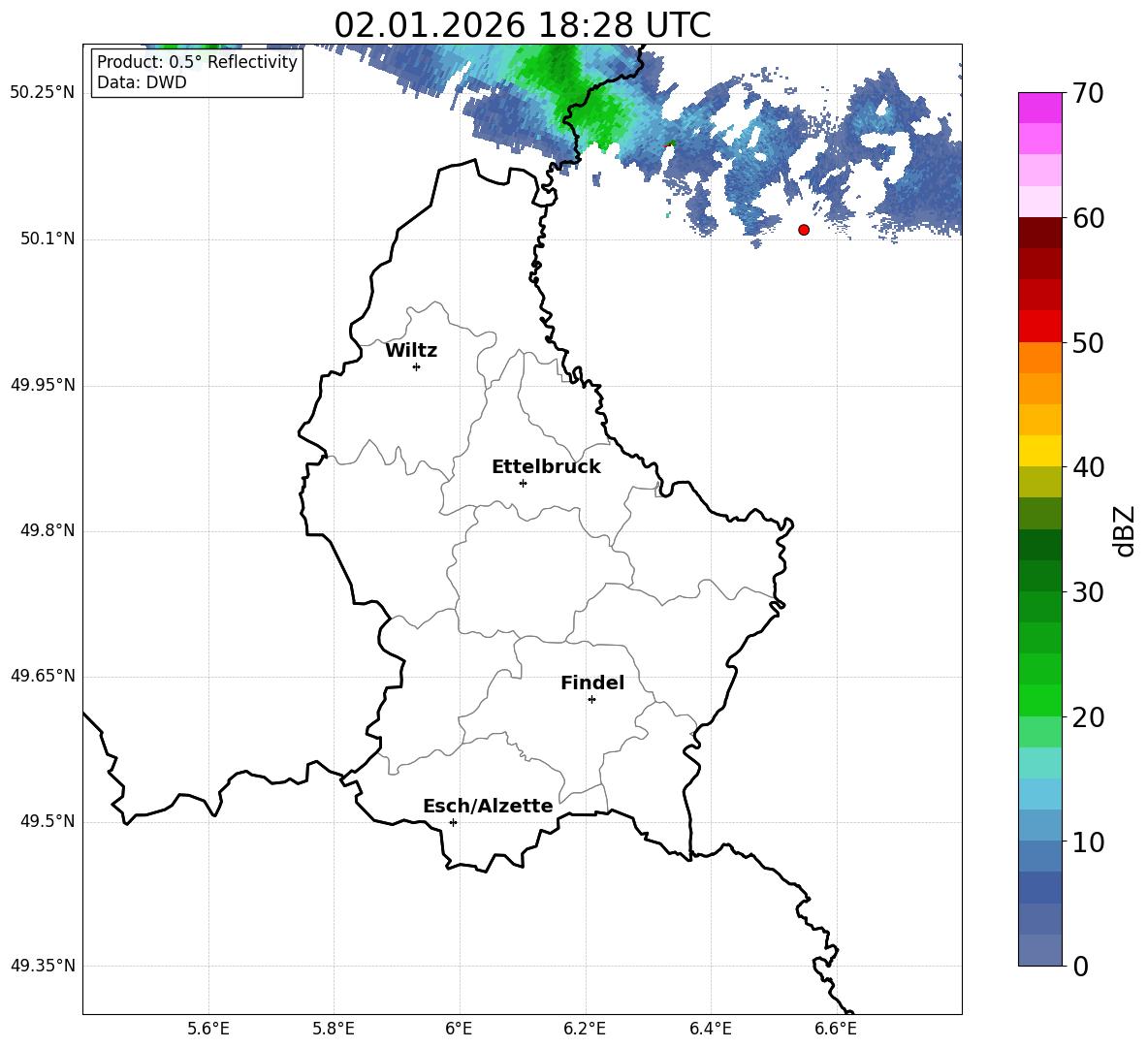Click the 'Data: DWD' text
The image size is (1148, 1048).
(142, 82)
